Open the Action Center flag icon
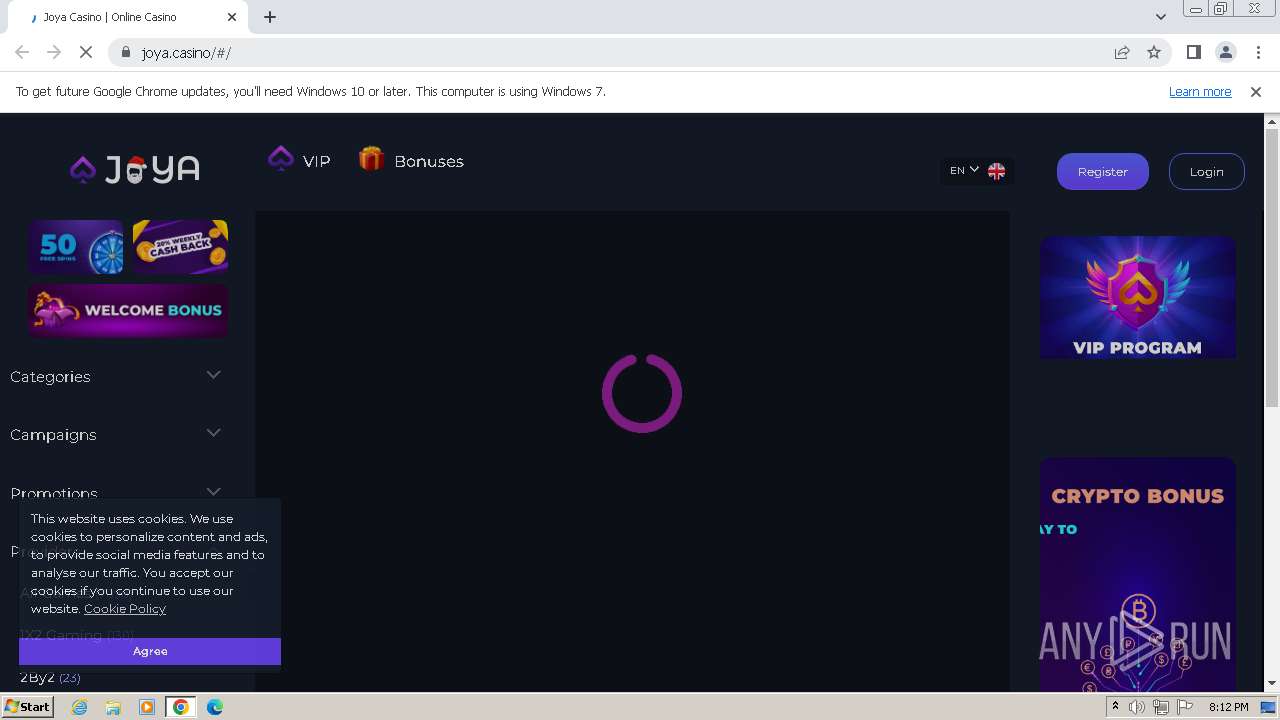The image size is (1280, 720). point(1185,707)
